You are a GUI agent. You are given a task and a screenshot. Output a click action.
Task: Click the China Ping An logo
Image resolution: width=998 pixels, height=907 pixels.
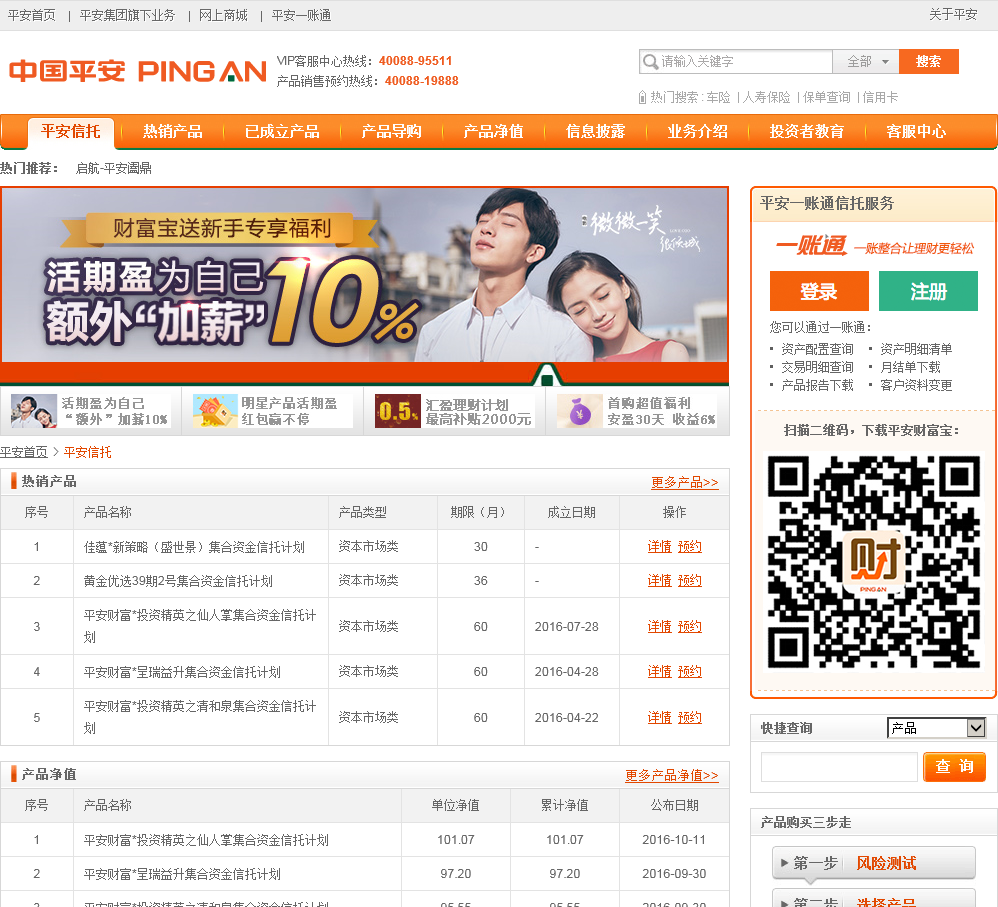pos(137,71)
